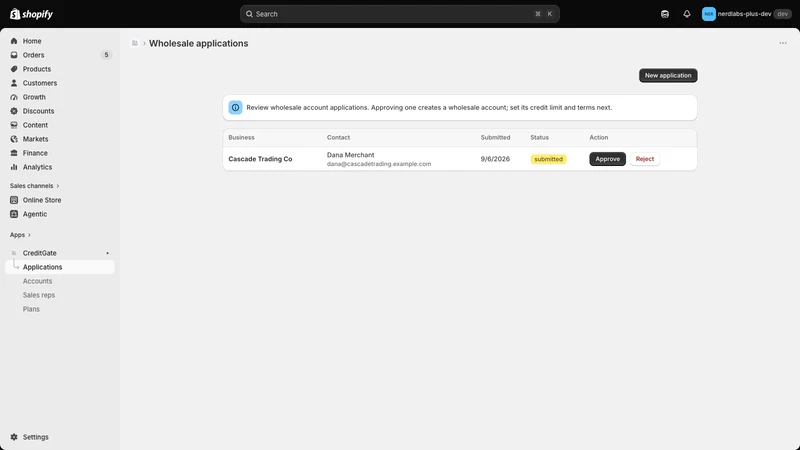Go to Applications in CreditGate
Image resolution: width=800 pixels, height=450 pixels.
point(60,267)
